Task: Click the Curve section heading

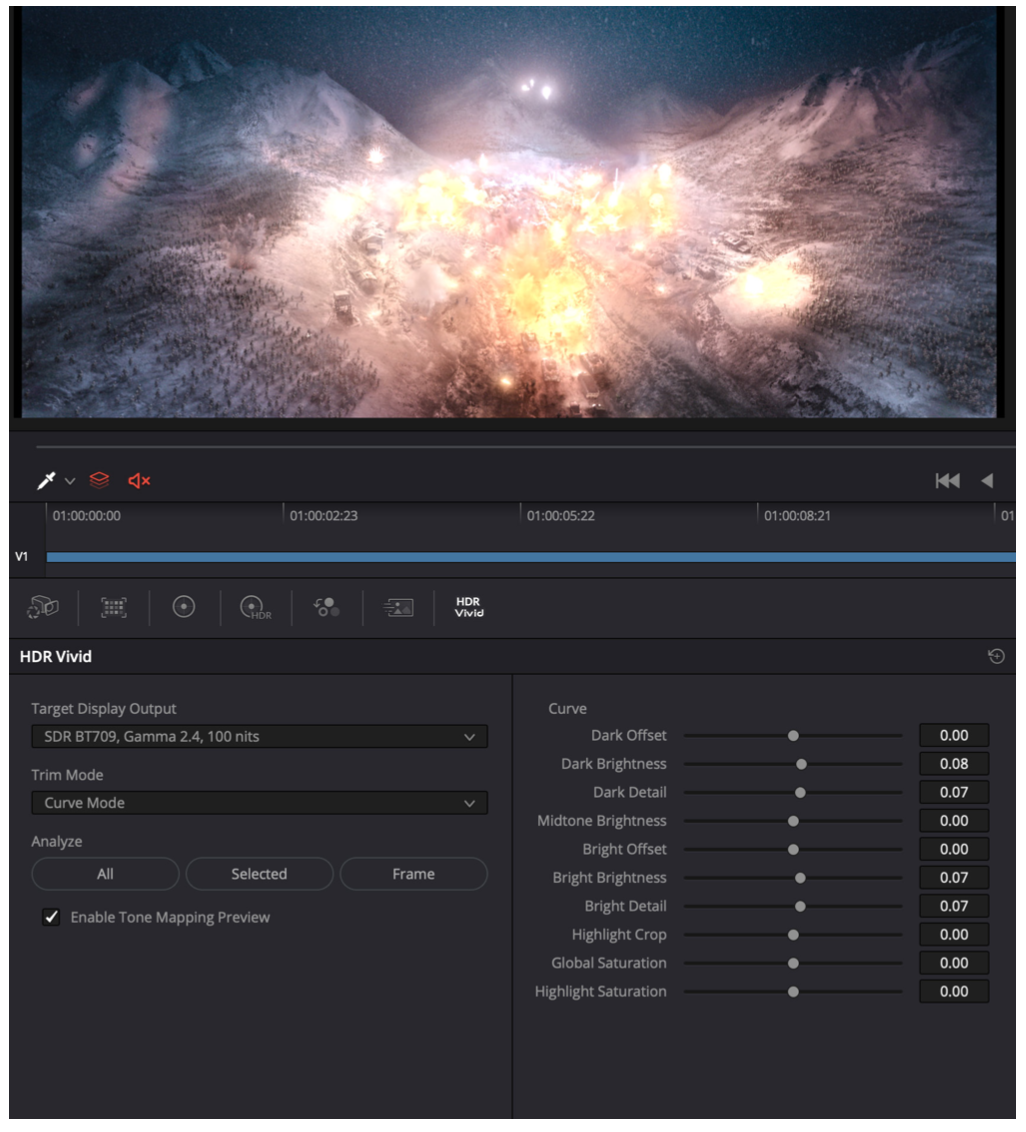Action: click(x=568, y=709)
